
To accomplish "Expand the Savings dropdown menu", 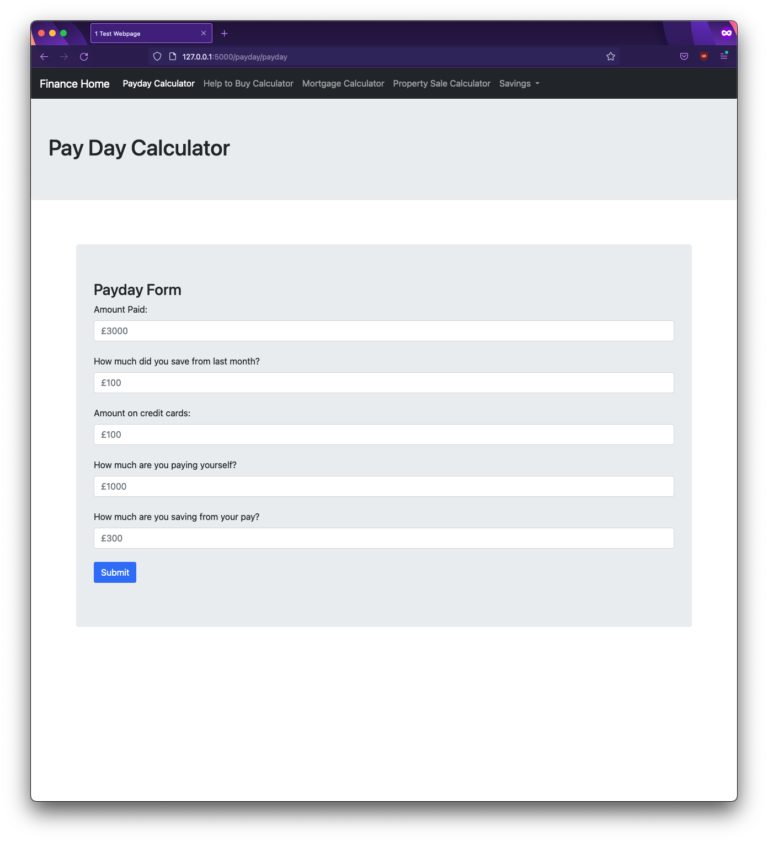I will [x=518, y=84].
